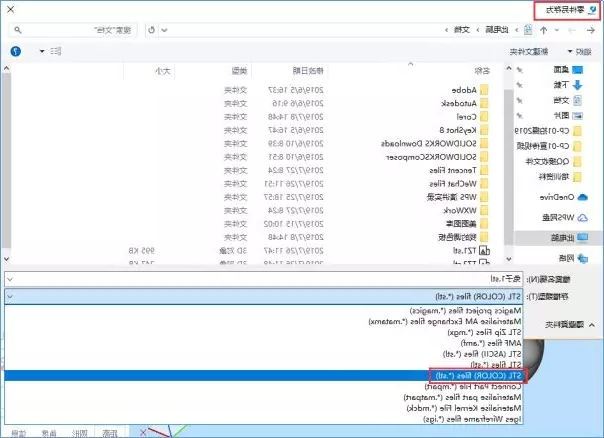Sort by the 类型 column header
604x438 pixels.
click(x=239, y=70)
